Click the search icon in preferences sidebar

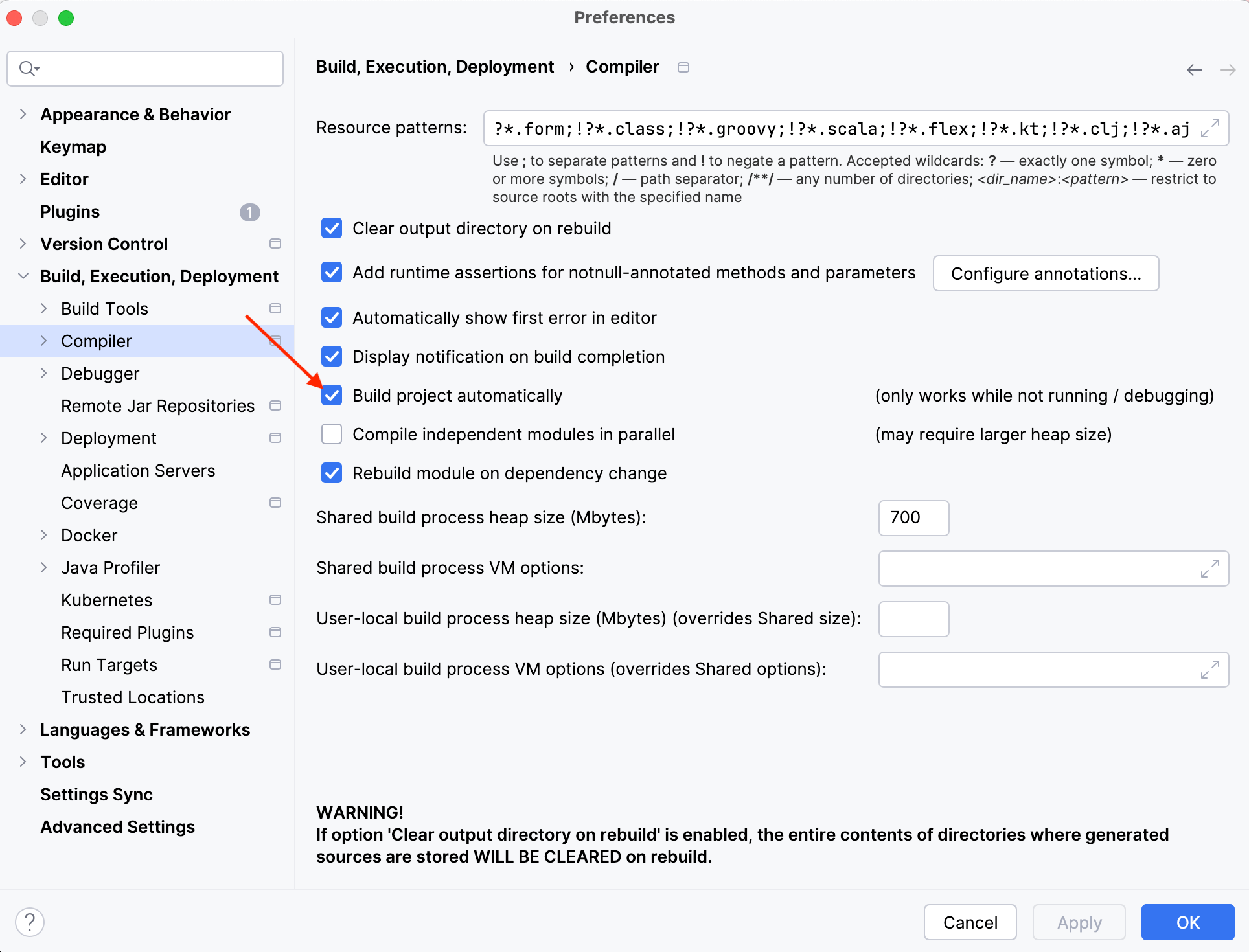[x=26, y=68]
